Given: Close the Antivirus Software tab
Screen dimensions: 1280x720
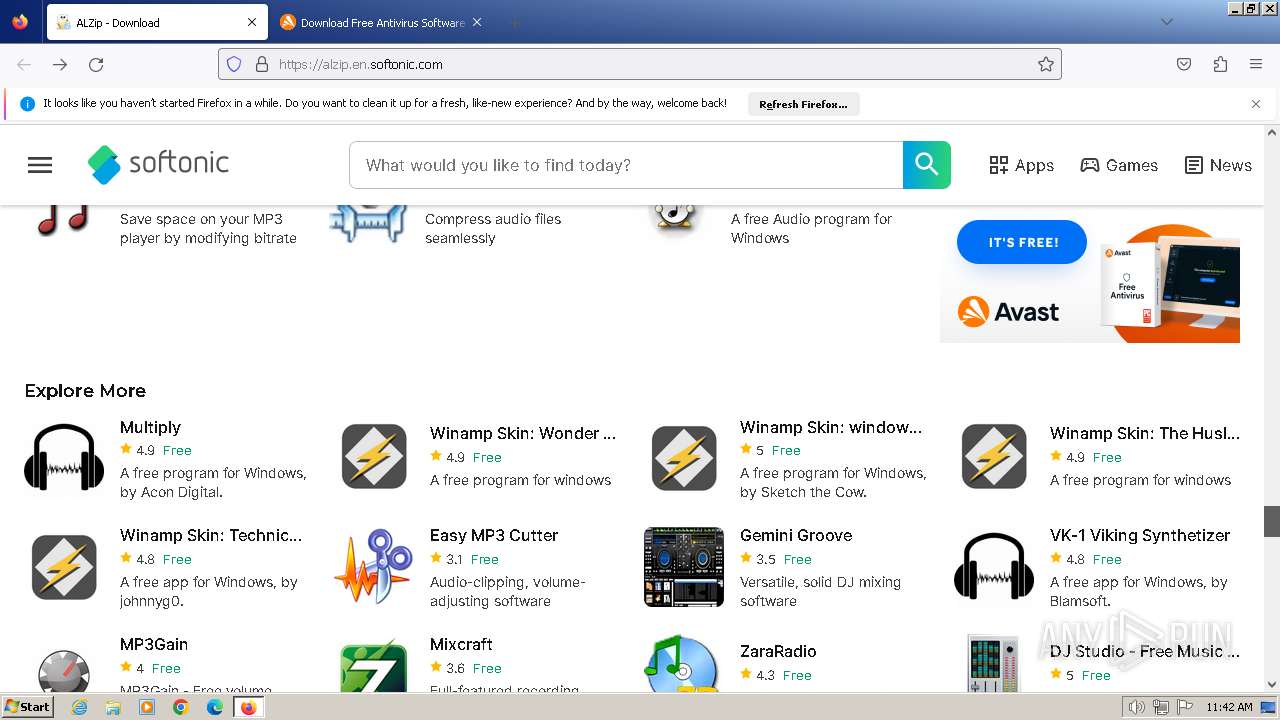Looking at the screenshot, I should point(477,22).
